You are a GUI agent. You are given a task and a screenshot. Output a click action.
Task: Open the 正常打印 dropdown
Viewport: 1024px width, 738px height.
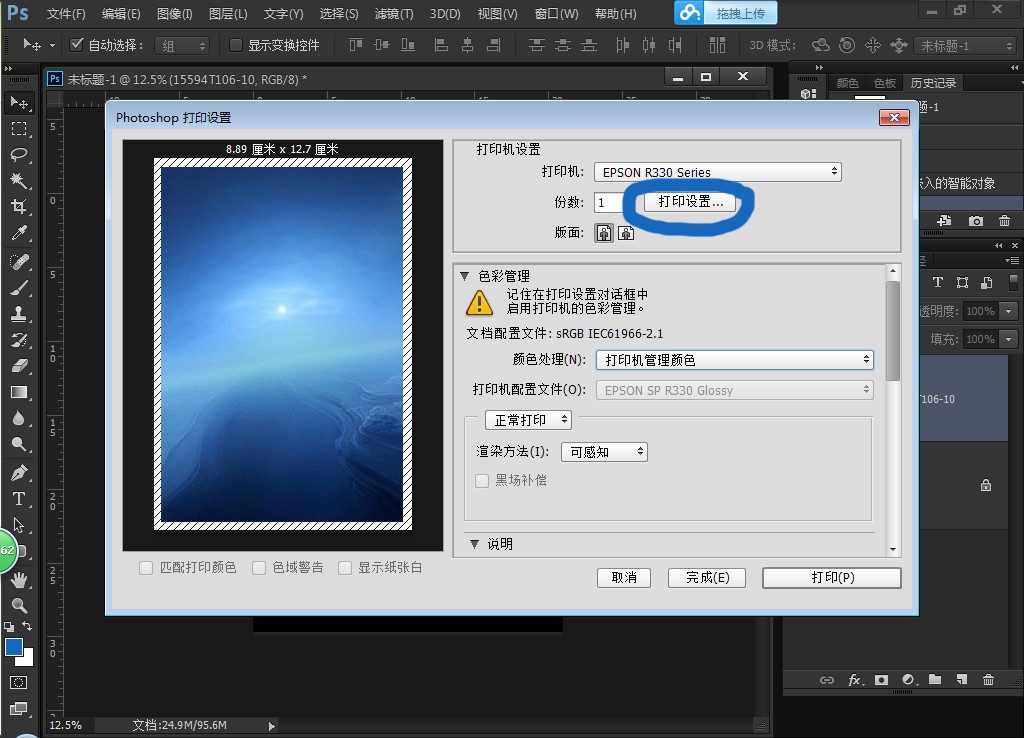pyautogui.click(x=528, y=420)
